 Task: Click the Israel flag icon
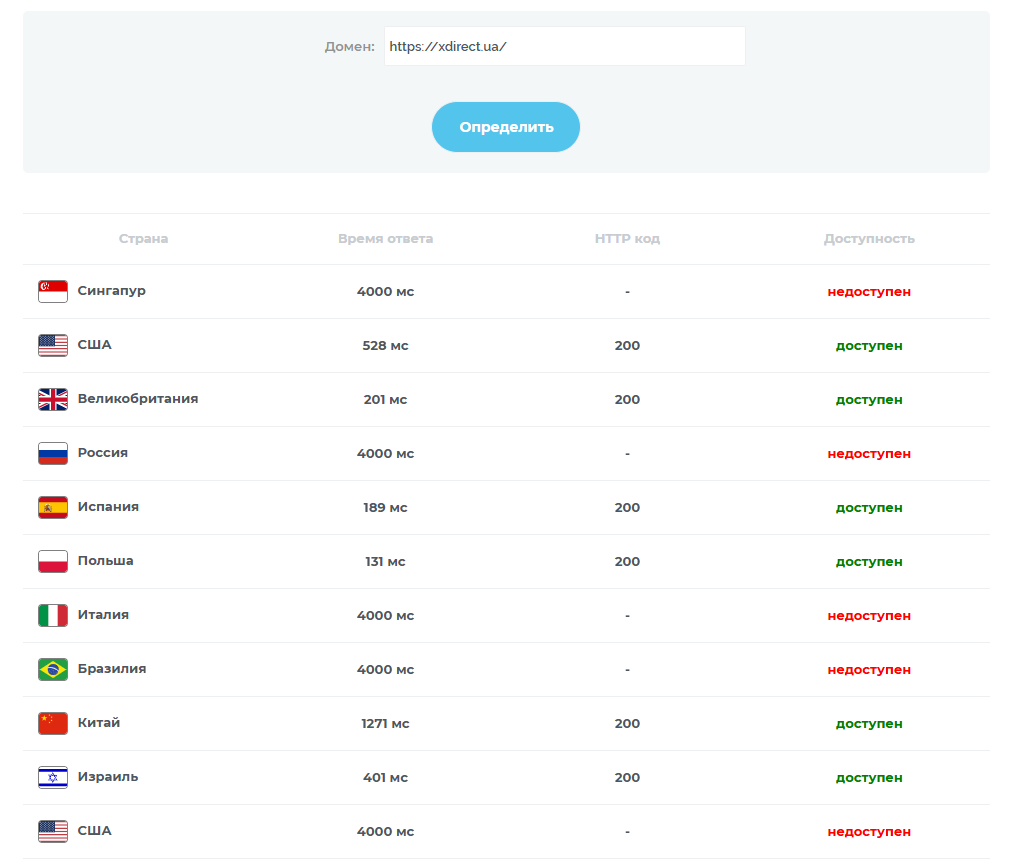coord(53,777)
